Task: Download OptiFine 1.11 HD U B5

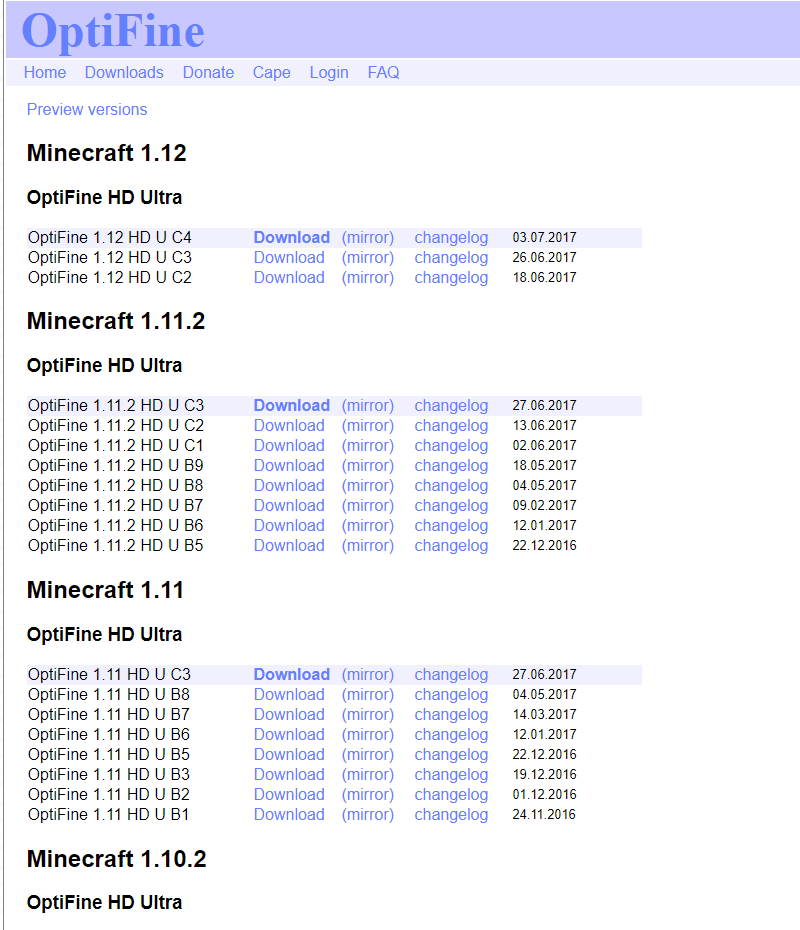Action: coord(289,754)
